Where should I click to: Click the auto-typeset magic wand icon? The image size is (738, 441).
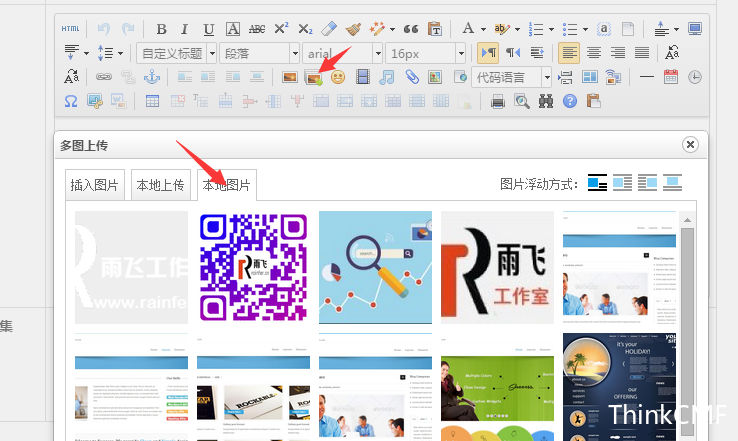point(377,29)
